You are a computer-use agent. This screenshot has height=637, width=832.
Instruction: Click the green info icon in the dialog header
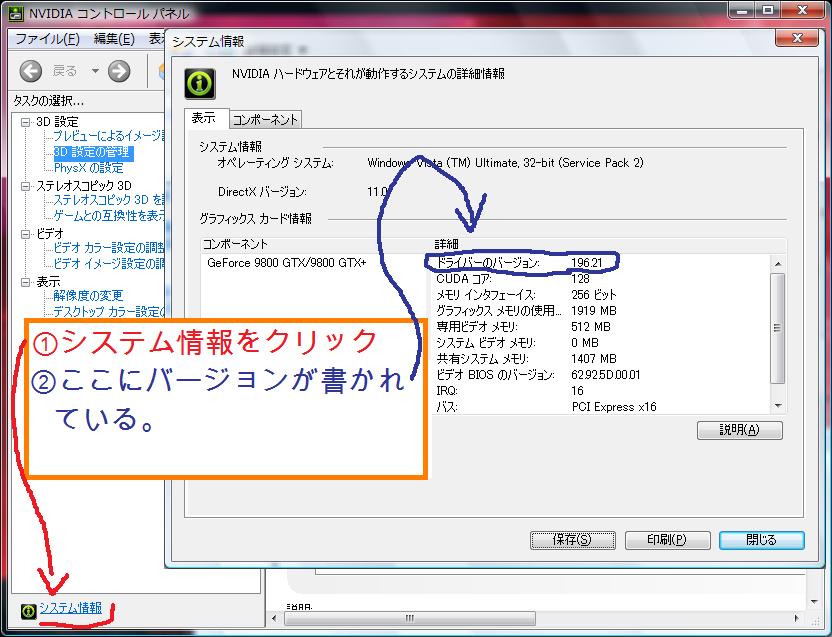tap(200, 83)
